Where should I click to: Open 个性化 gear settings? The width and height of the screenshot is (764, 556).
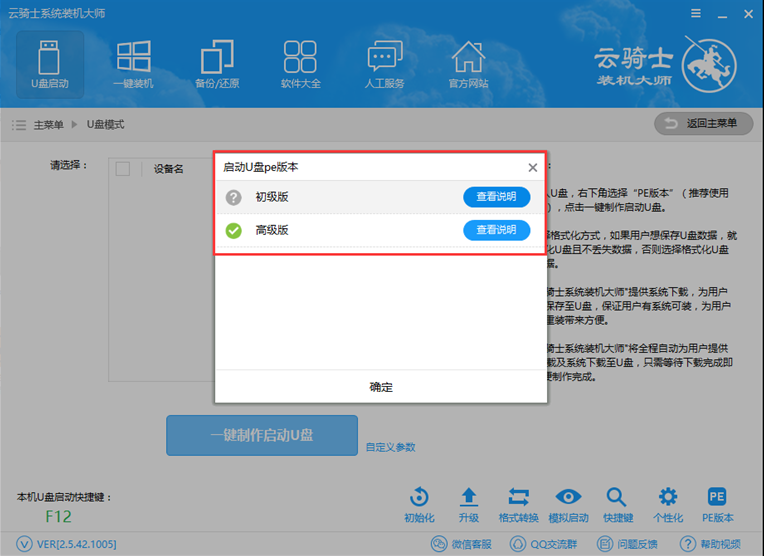coord(668,505)
